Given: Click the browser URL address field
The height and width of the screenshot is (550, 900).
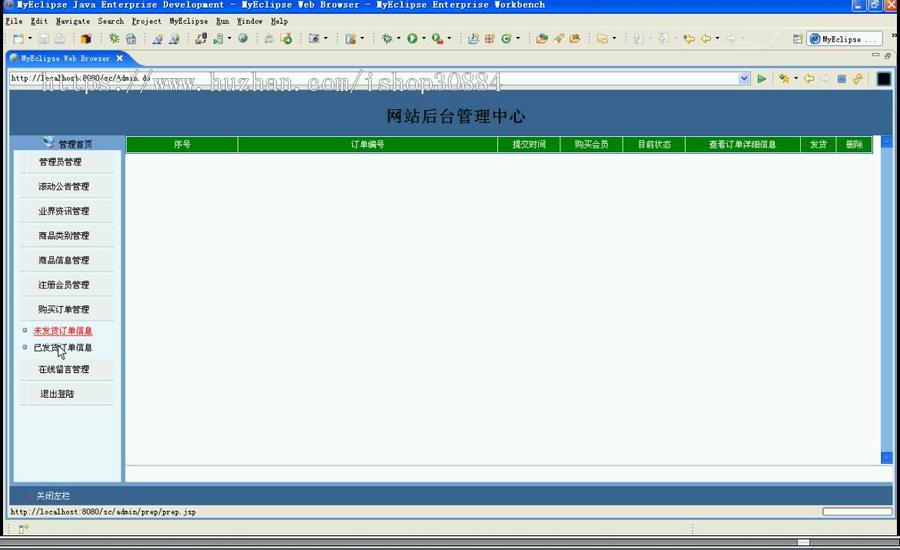Looking at the screenshot, I should (373, 78).
